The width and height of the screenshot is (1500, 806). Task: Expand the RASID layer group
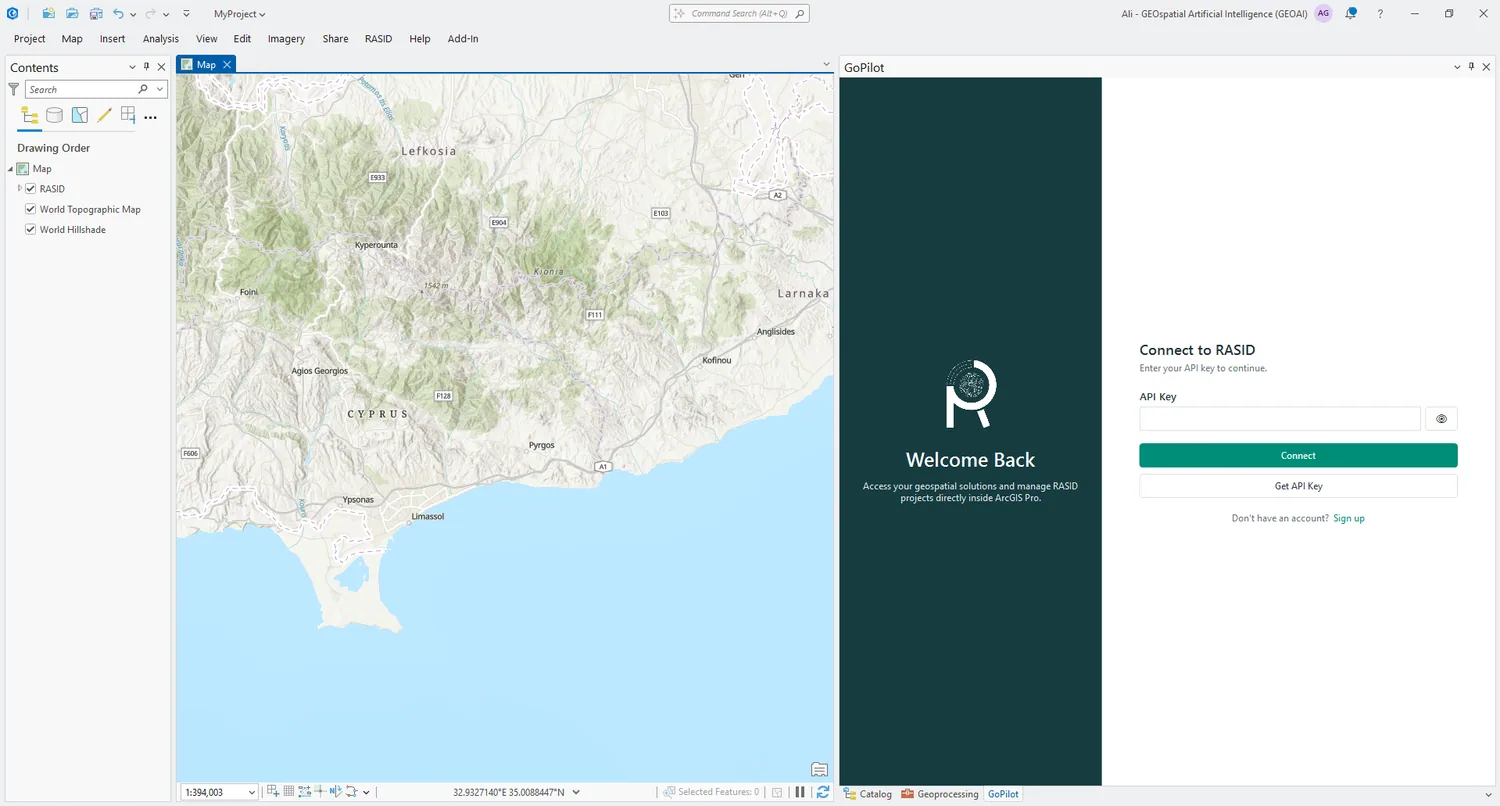click(x=20, y=189)
